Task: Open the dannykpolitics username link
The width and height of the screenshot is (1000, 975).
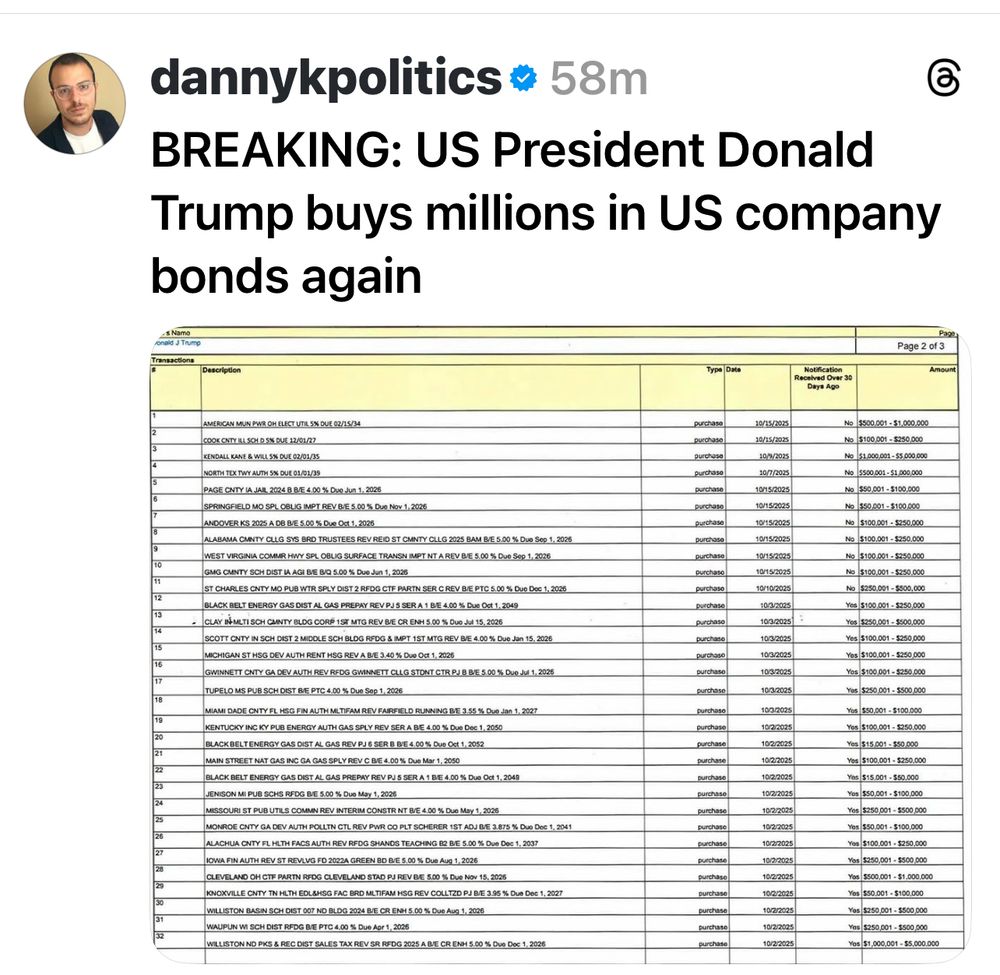Action: 326,78
